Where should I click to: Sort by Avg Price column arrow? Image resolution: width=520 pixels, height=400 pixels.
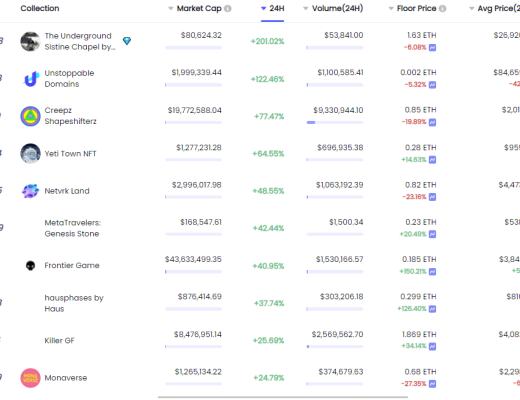[x=471, y=8]
